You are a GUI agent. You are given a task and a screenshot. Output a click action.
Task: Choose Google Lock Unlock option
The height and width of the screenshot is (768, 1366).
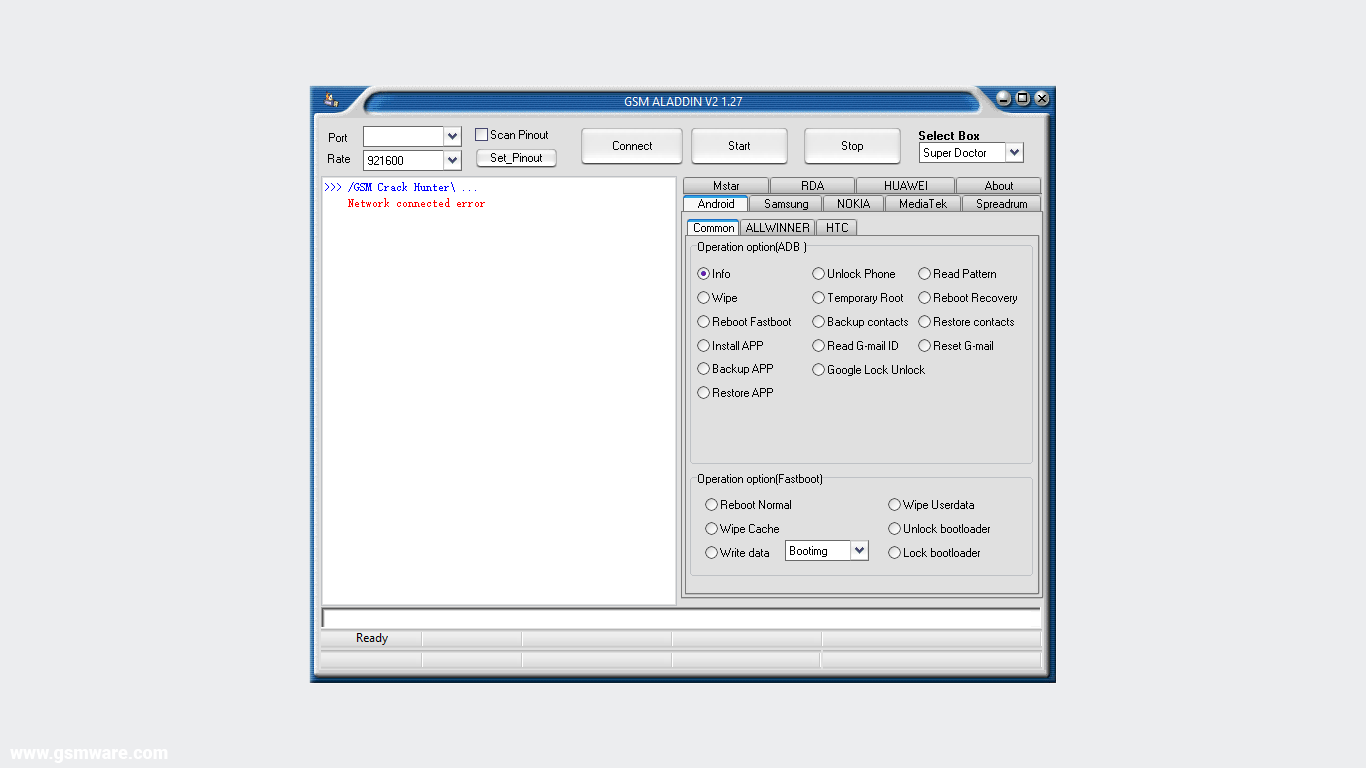tap(818, 369)
